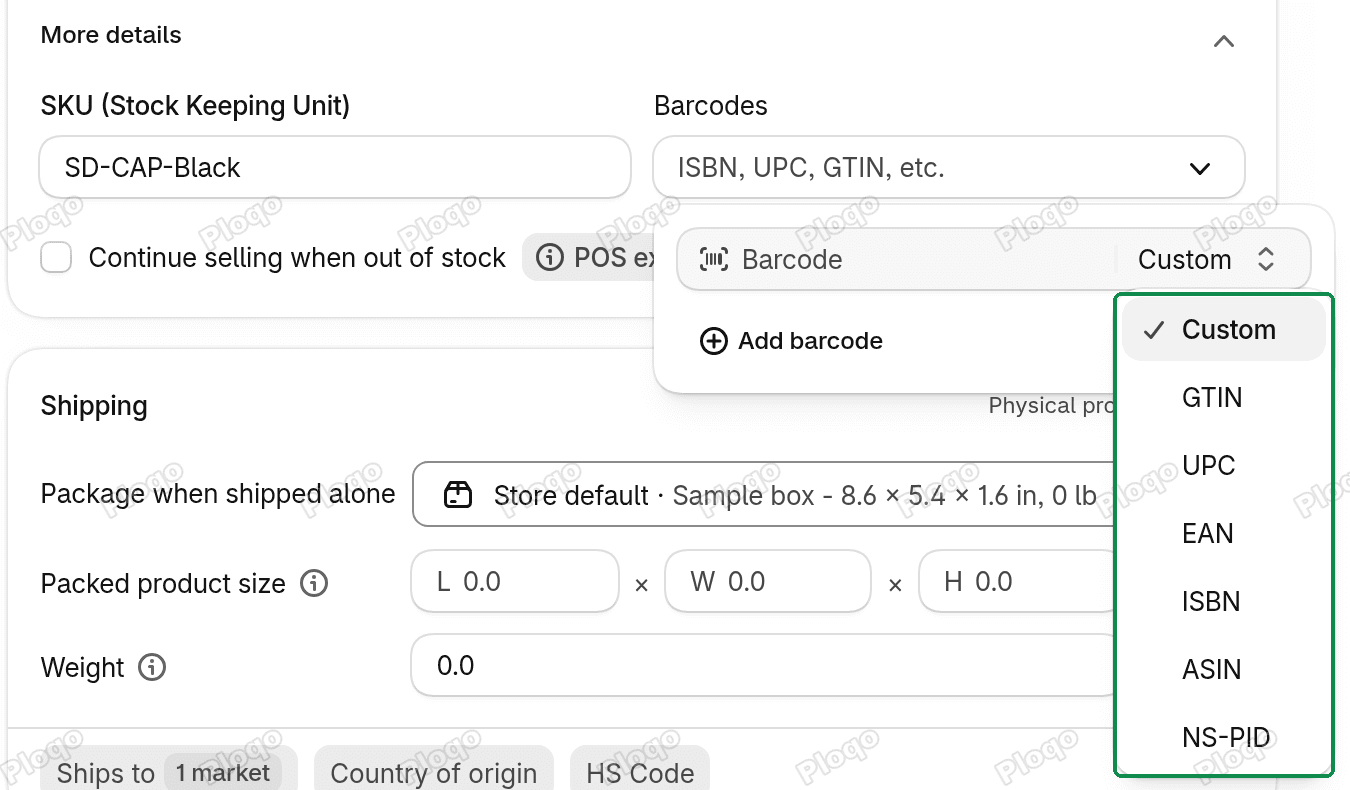Click the barcode scanner icon
This screenshot has height=790, width=1350.
coord(713,260)
